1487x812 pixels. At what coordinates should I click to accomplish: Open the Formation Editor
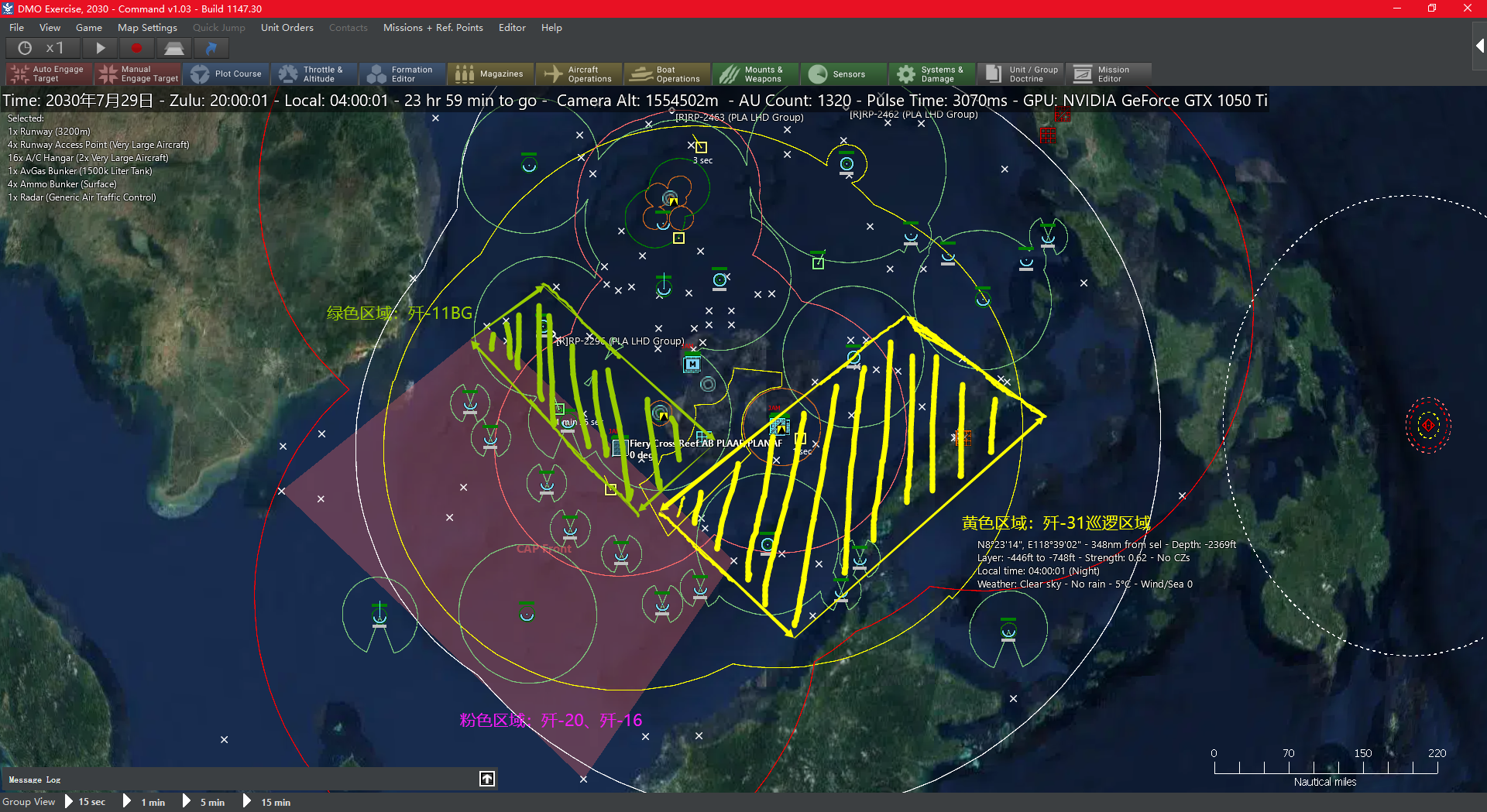[x=402, y=74]
